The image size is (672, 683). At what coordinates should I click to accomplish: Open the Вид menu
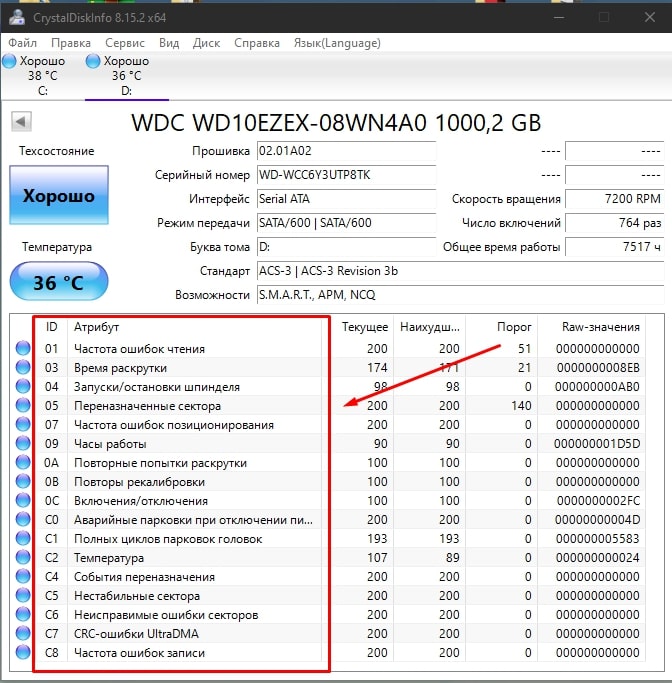pos(169,43)
